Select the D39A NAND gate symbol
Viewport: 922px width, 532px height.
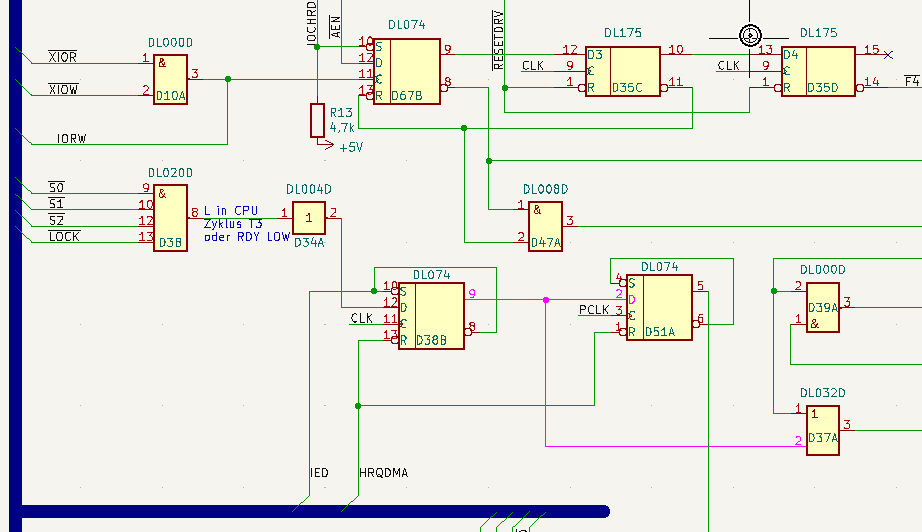(823, 307)
